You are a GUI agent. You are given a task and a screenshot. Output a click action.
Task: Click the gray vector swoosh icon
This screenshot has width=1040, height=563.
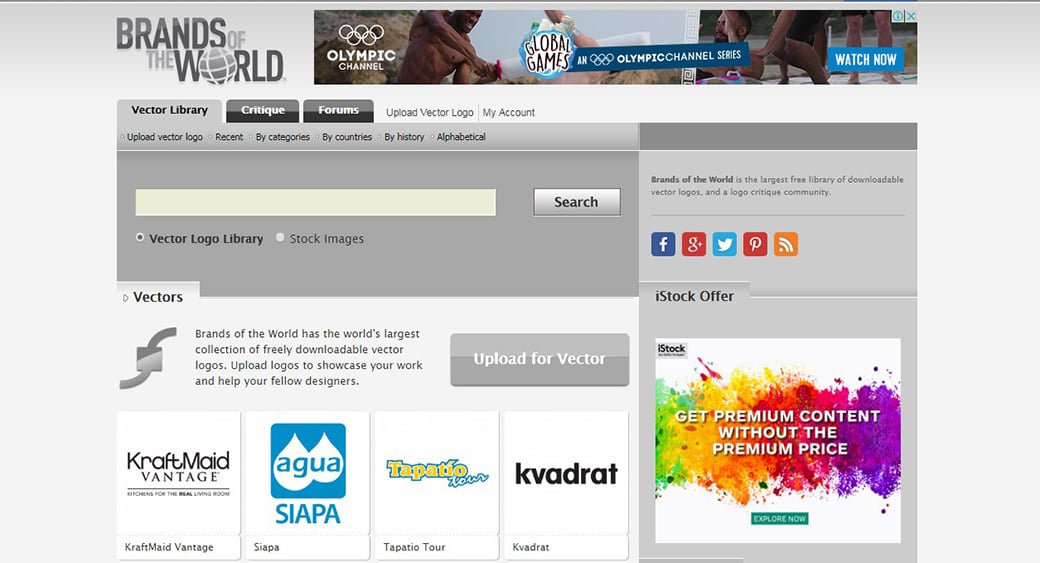(x=148, y=357)
